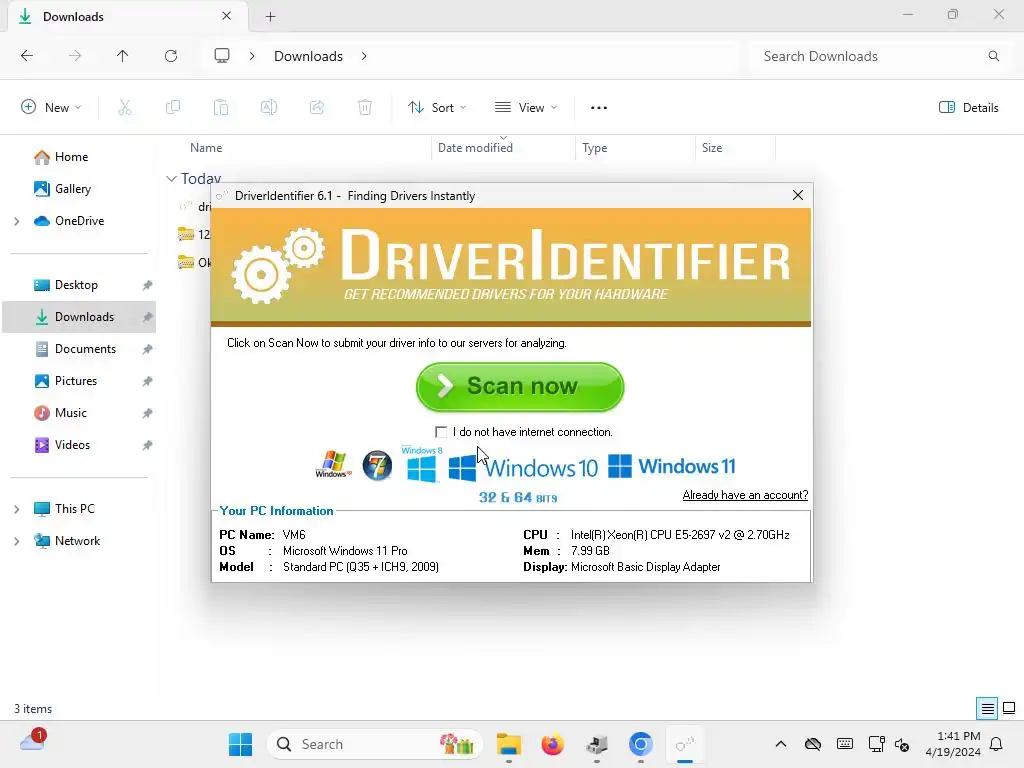Add a new File Explorer tab
The image size is (1024, 768).
[x=270, y=16]
